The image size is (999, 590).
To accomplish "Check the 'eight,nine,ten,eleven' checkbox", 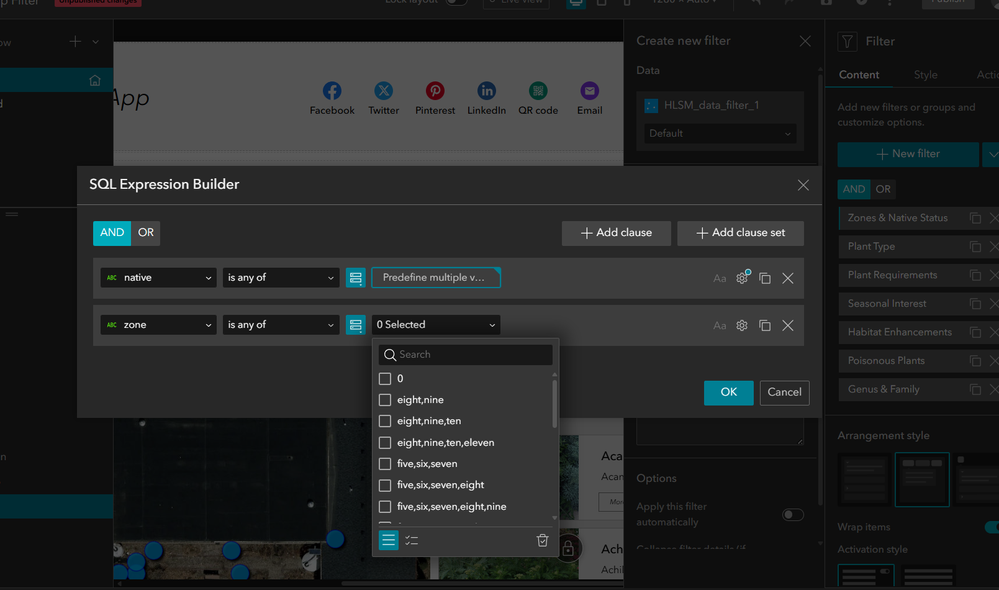I will 385,442.
